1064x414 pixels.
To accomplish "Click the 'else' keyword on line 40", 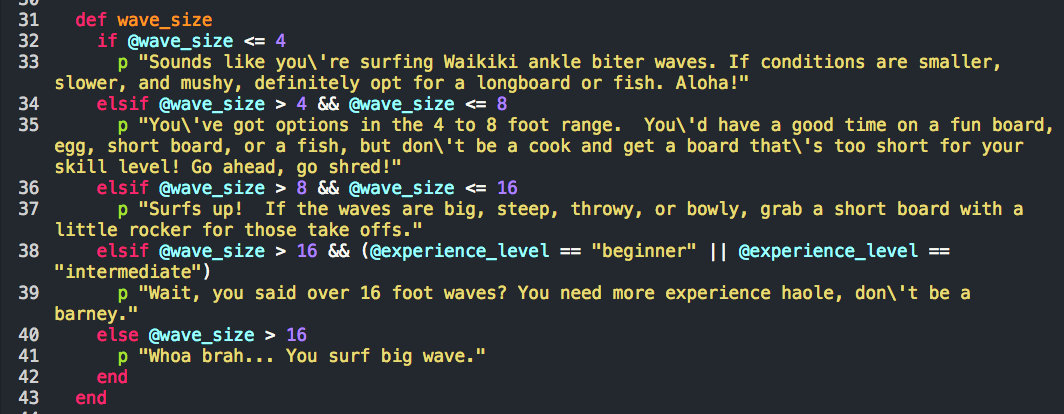I will 117,334.
